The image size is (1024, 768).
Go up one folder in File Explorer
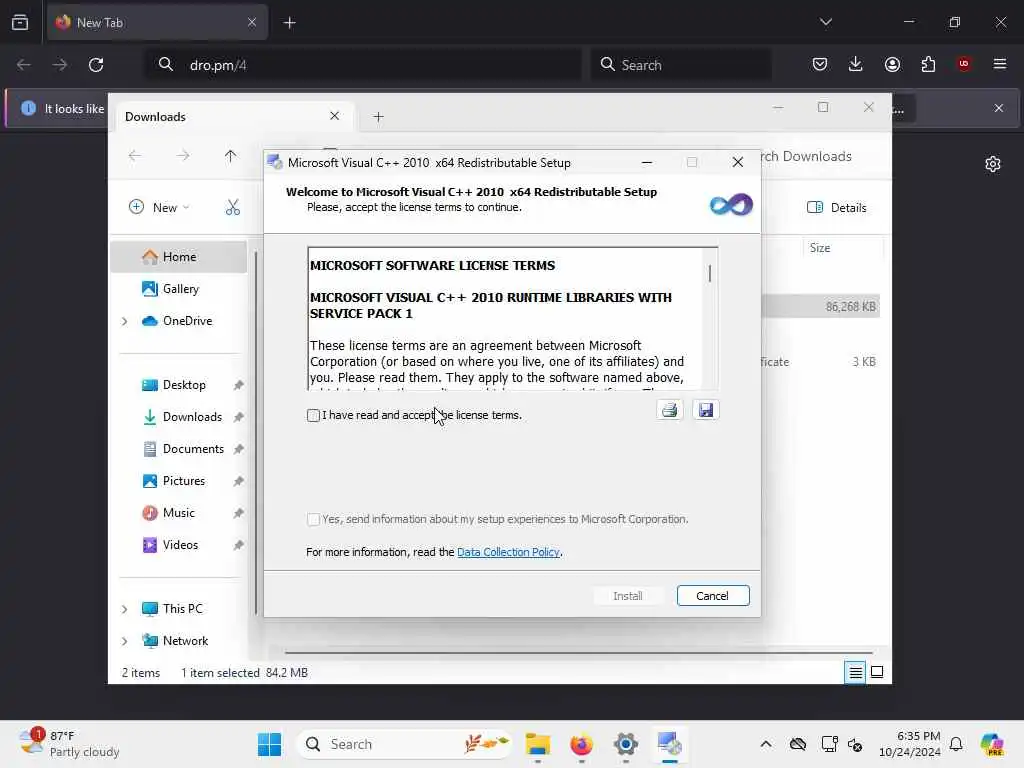(230, 156)
